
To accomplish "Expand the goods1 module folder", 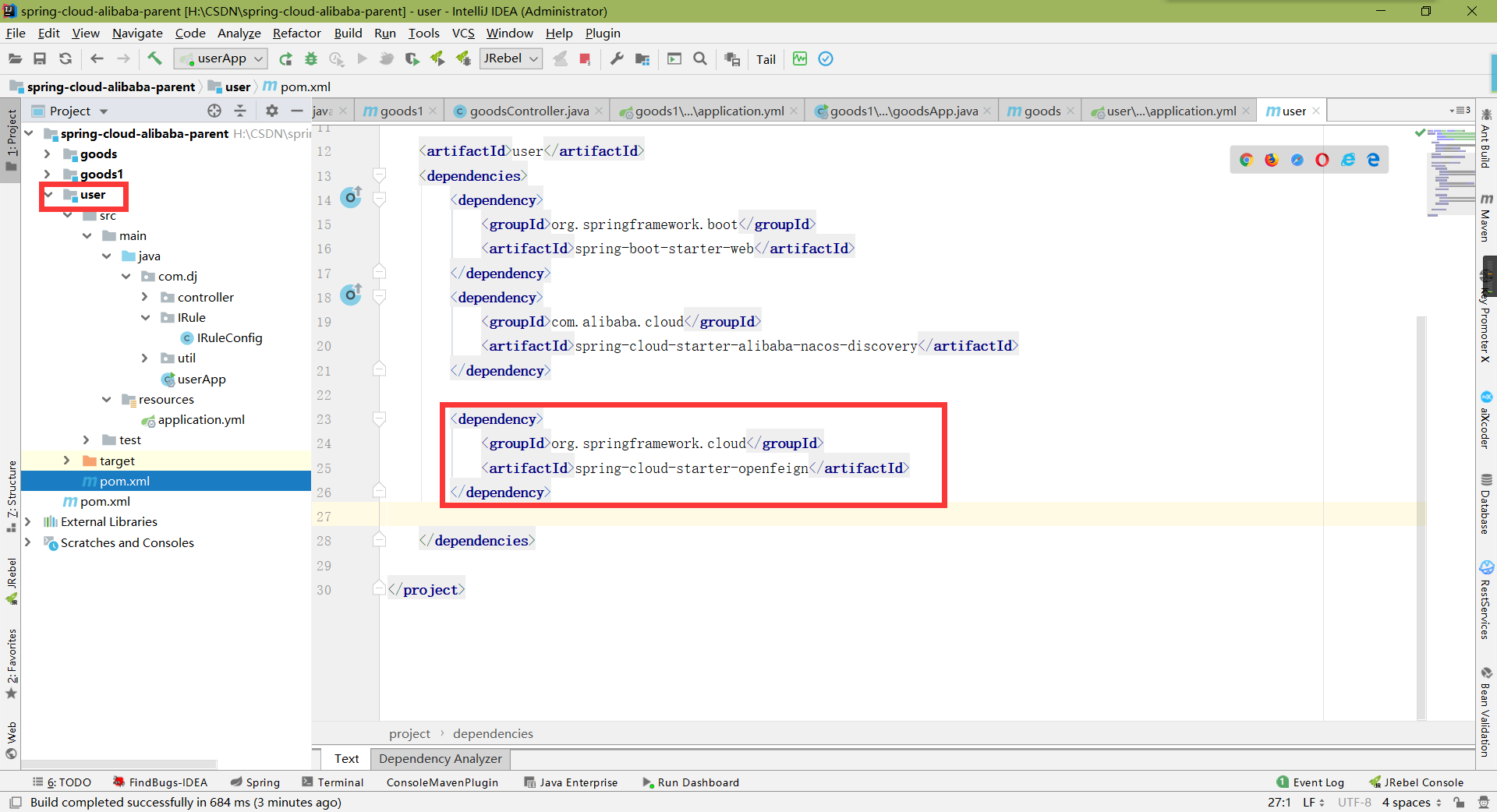I will coord(47,175).
